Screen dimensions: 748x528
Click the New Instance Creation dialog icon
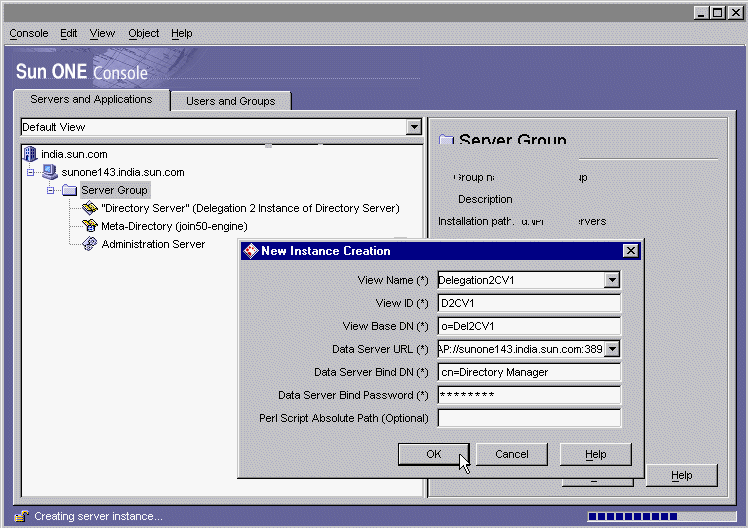250,251
